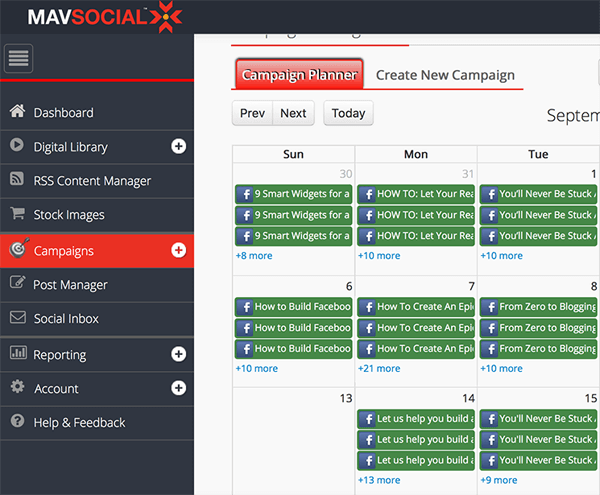
Task: Open first 'HOW TO: Let Your' post
Action: [416, 194]
